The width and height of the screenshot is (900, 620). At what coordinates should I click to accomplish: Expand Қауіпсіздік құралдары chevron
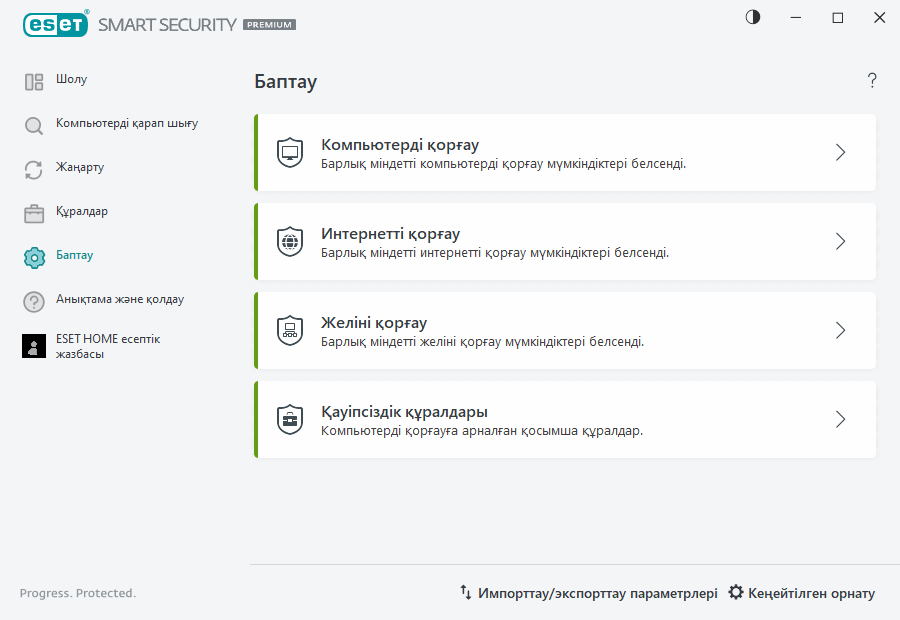840,419
